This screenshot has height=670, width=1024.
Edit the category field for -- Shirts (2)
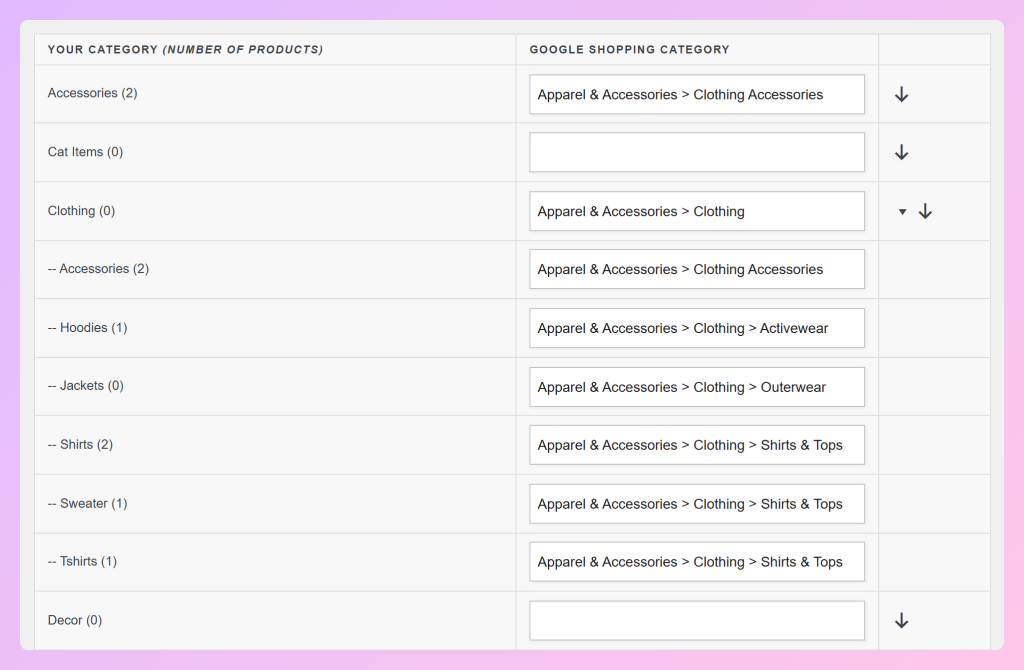click(x=697, y=445)
